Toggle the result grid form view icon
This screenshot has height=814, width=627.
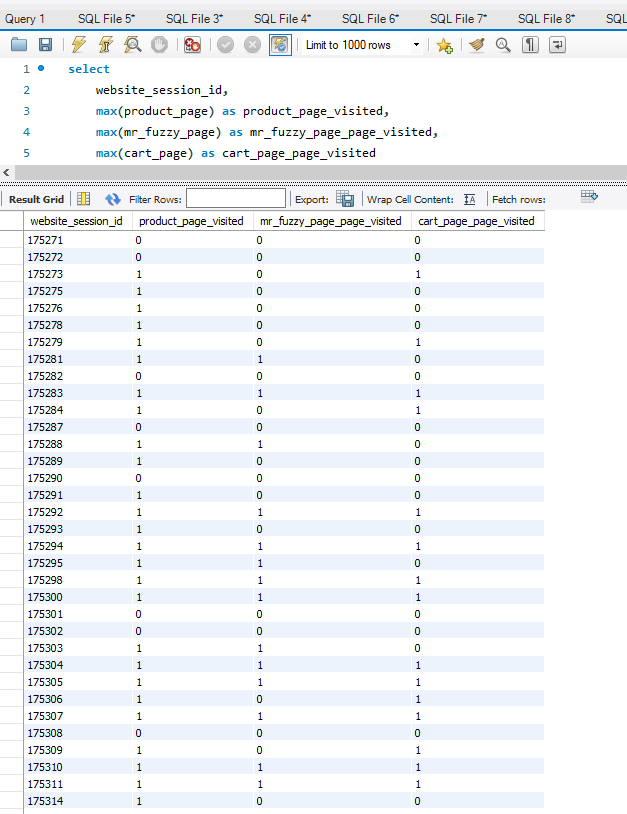tap(84, 199)
